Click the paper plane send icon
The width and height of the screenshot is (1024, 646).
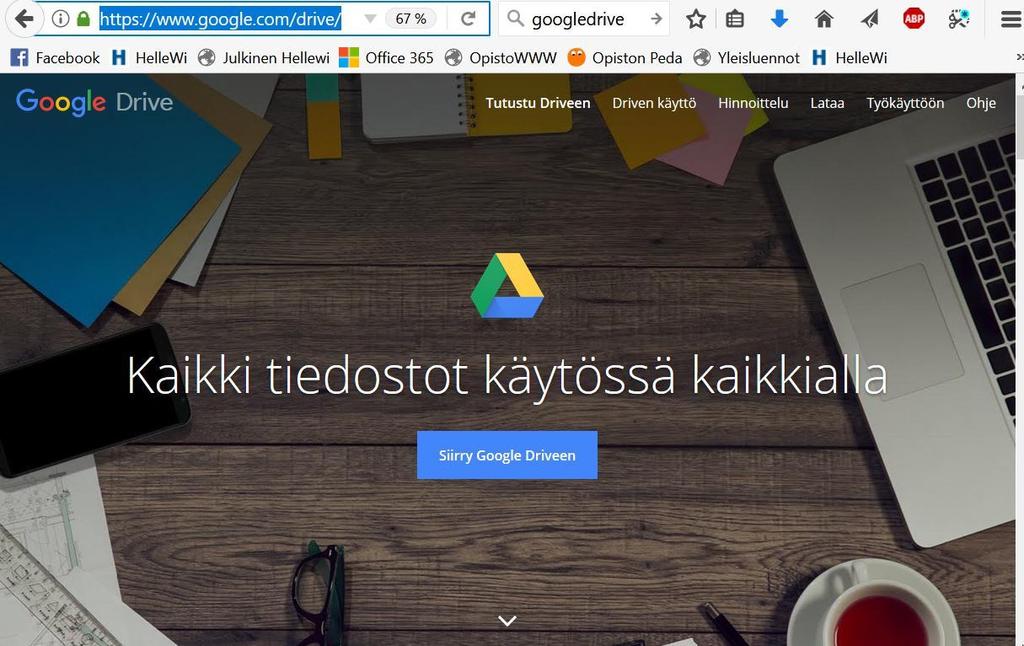(x=869, y=20)
